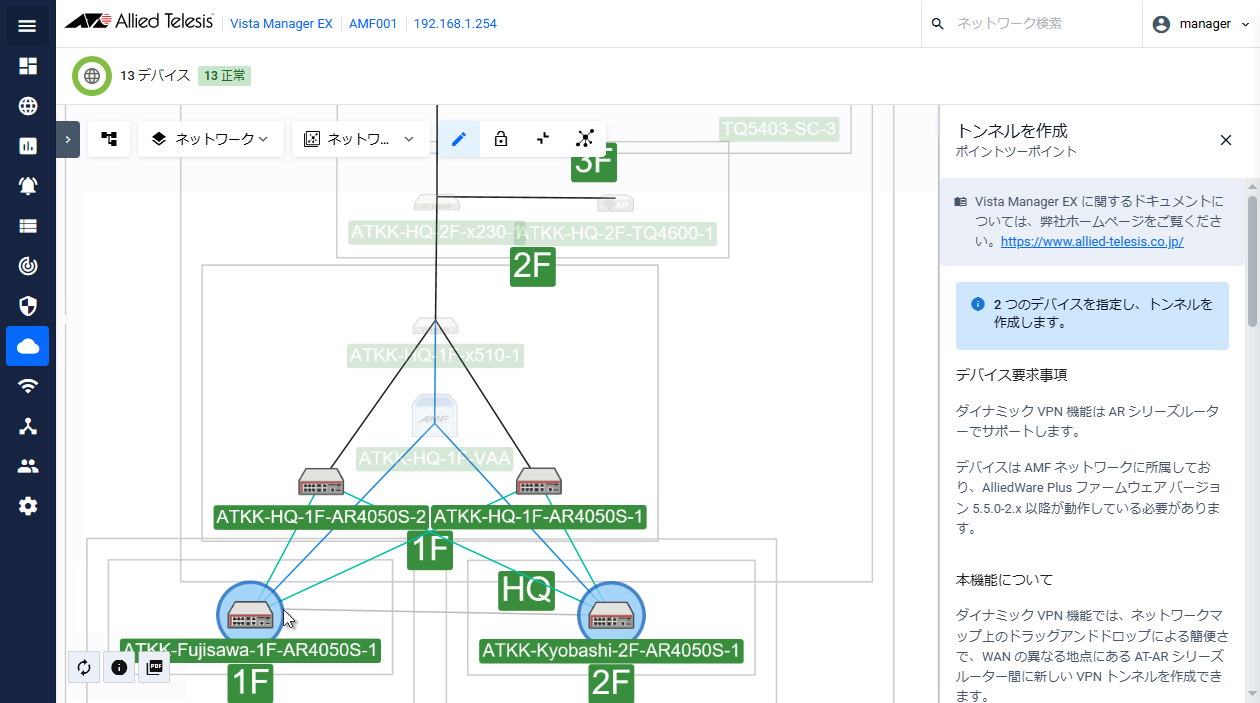The width and height of the screenshot is (1260, 703).
Task: Click the blue info notice icon
Action: (x=978, y=304)
